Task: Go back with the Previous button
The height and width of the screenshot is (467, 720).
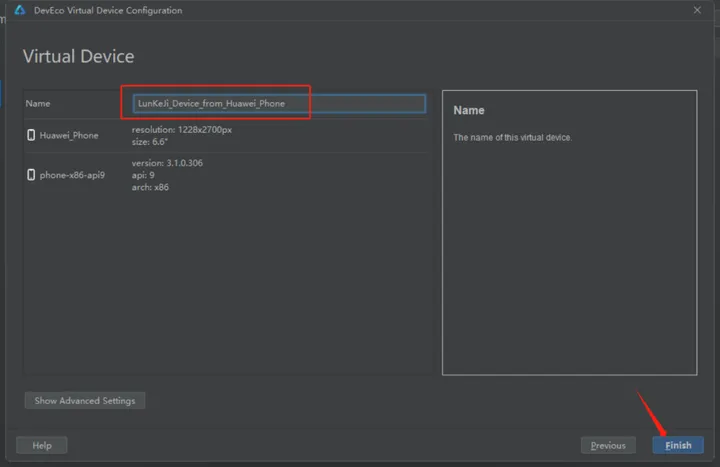Action: (x=608, y=445)
